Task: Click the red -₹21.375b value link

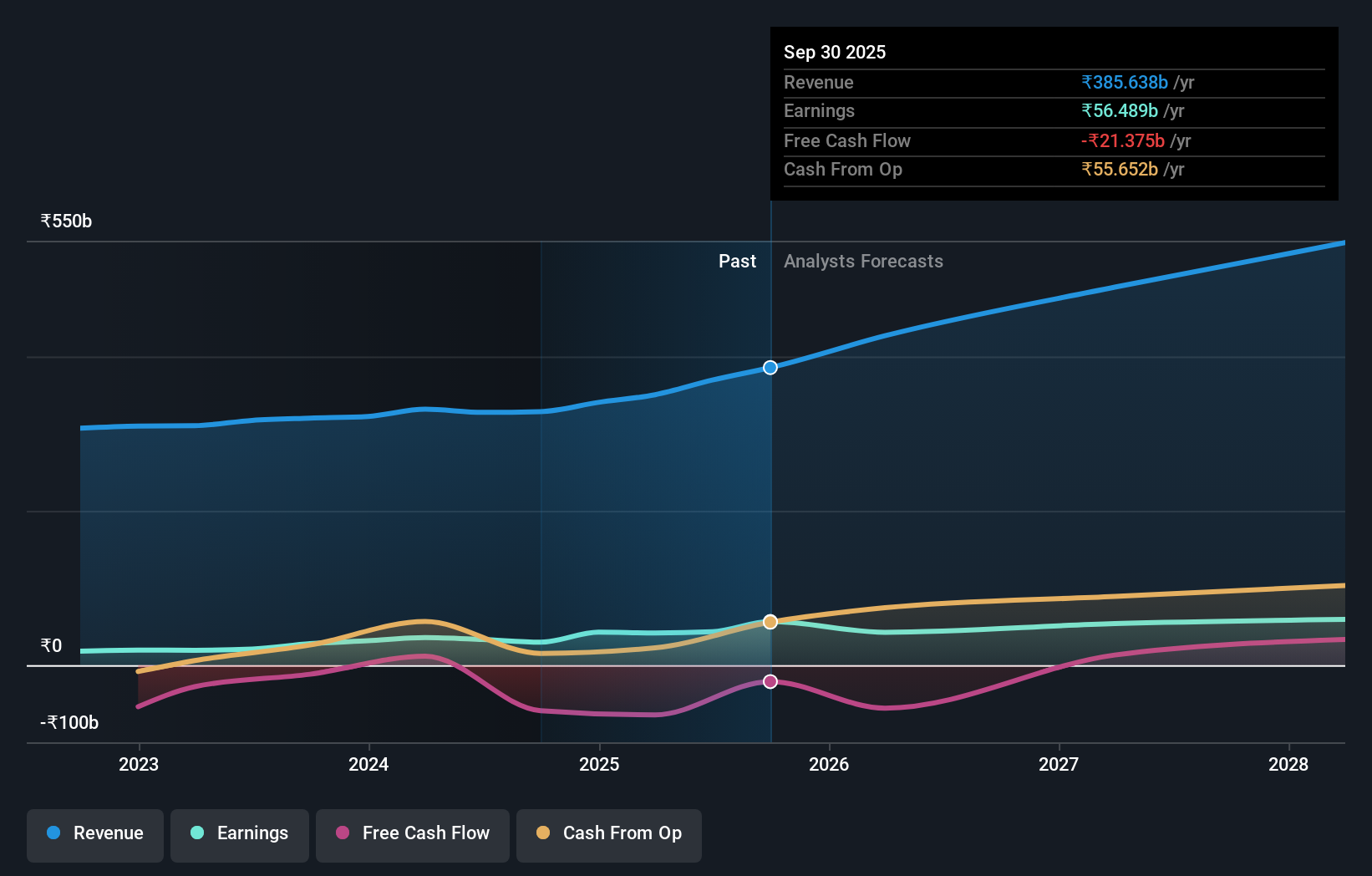Action: [1123, 140]
